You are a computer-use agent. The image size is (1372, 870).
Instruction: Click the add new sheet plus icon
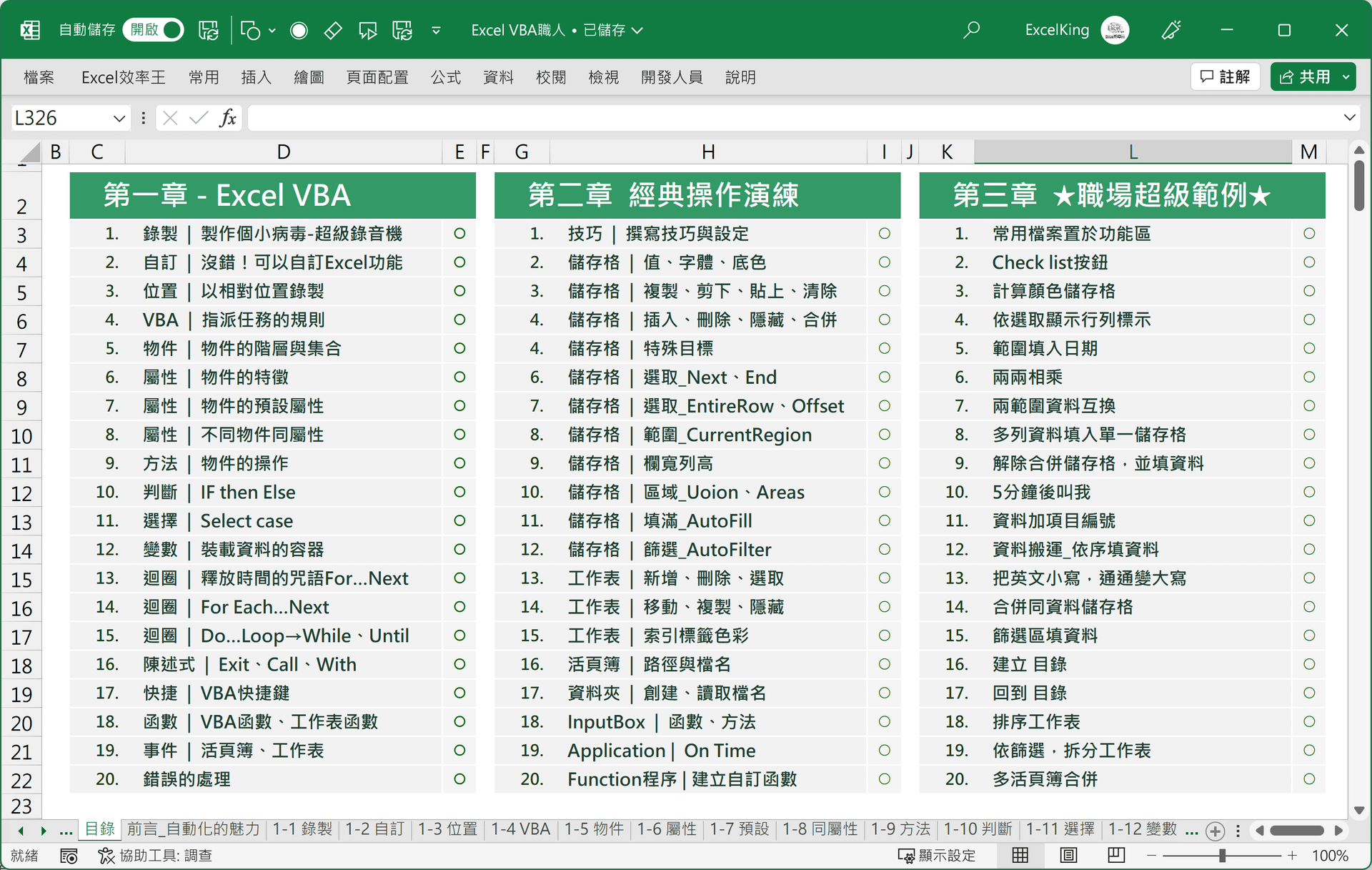(x=1215, y=831)
